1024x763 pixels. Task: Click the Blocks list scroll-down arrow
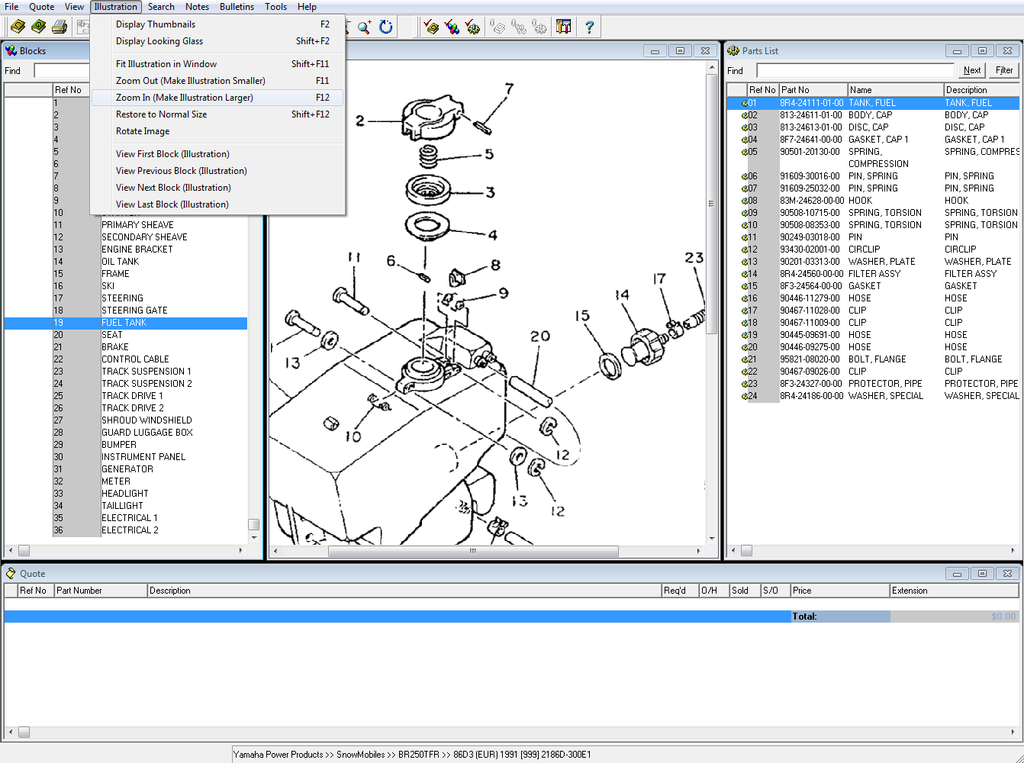tap(254, 537)
